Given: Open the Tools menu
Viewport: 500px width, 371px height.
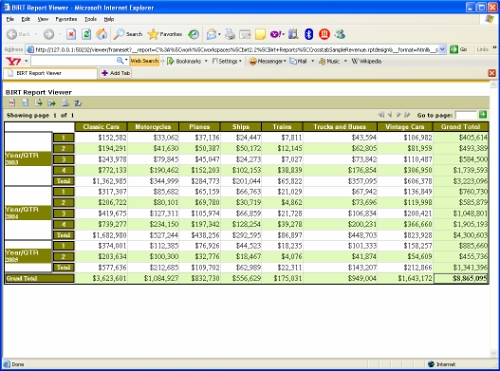Looking at the screenshot, I should click(90, 19).
